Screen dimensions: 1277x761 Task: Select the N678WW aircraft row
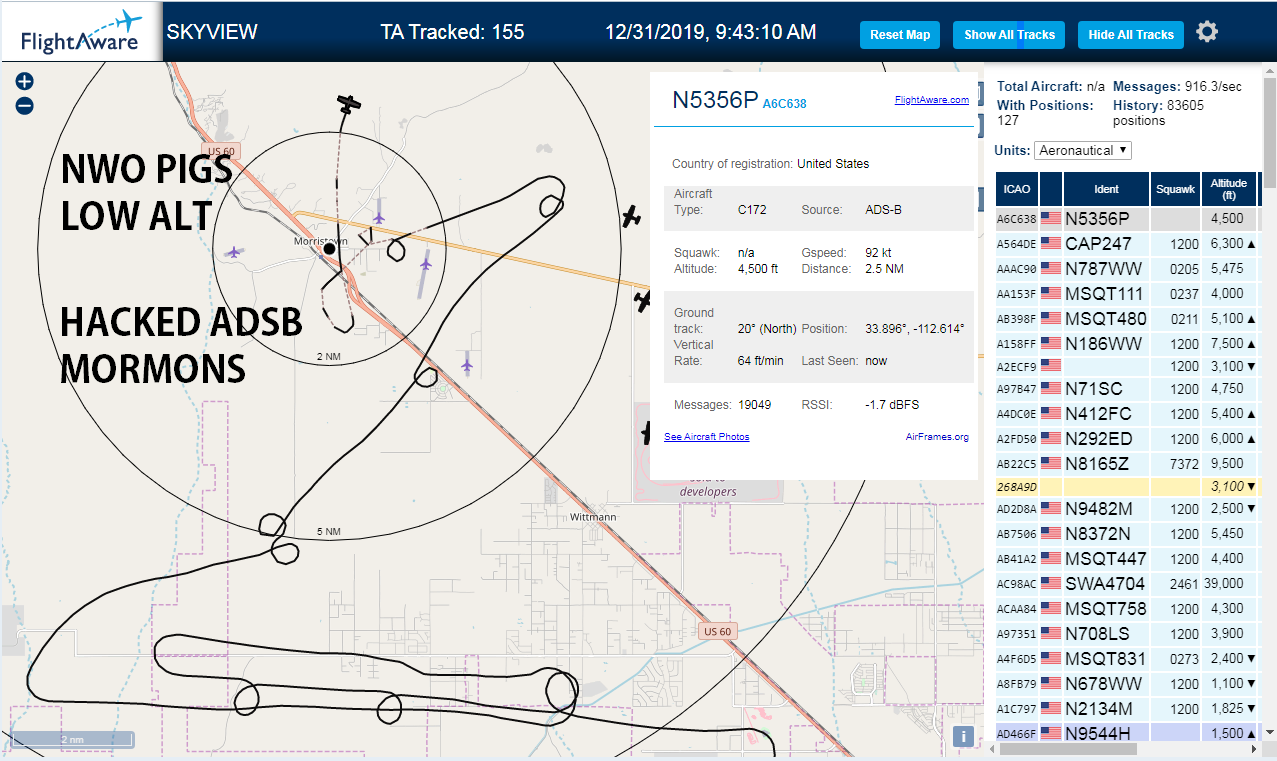[1127, 684]
